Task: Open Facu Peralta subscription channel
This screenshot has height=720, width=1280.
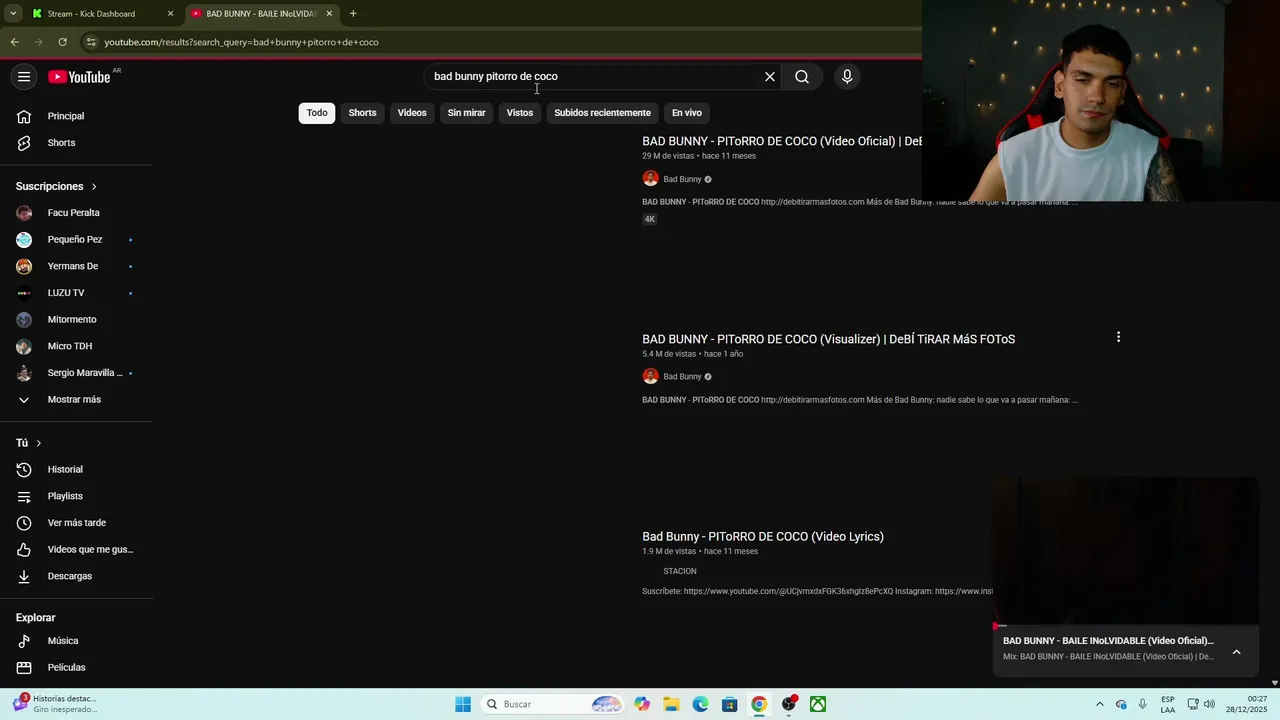Action: point(76,213)
